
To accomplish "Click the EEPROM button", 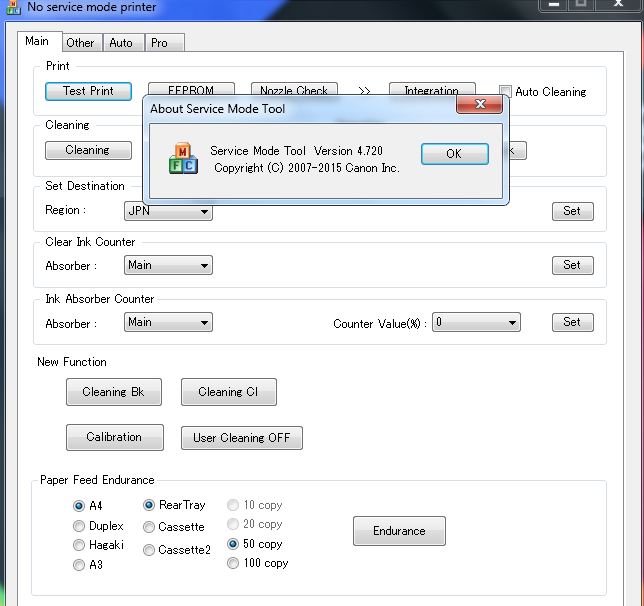I will 191,89.
